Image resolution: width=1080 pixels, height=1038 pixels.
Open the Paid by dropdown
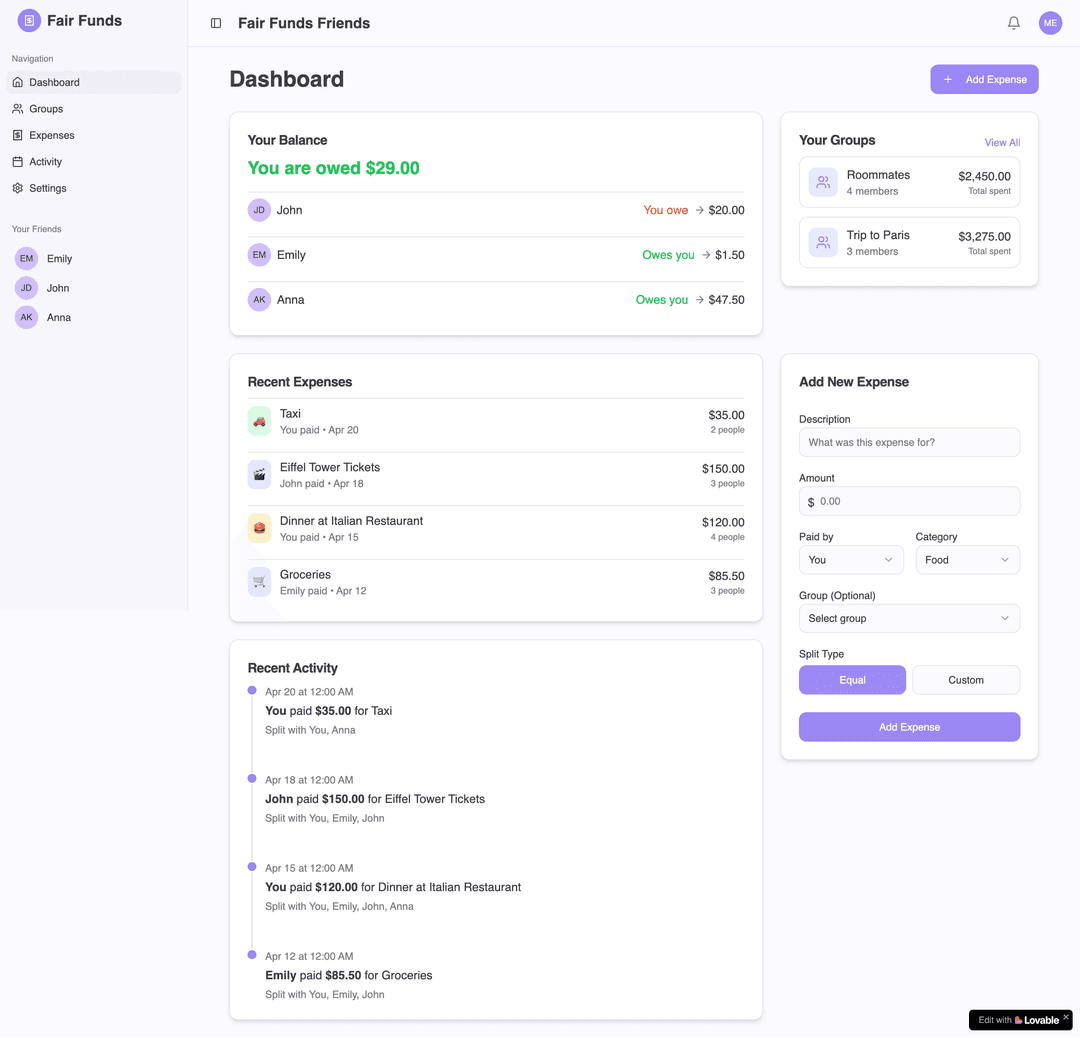[x=851, y=560]
